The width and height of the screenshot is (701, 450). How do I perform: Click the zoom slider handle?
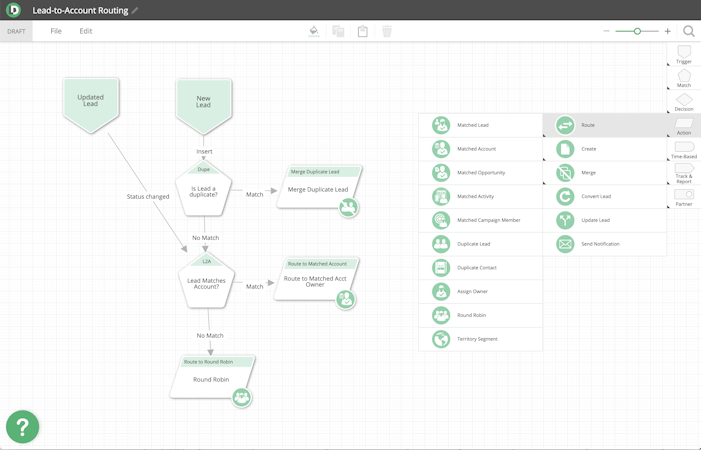pos(637,31)
